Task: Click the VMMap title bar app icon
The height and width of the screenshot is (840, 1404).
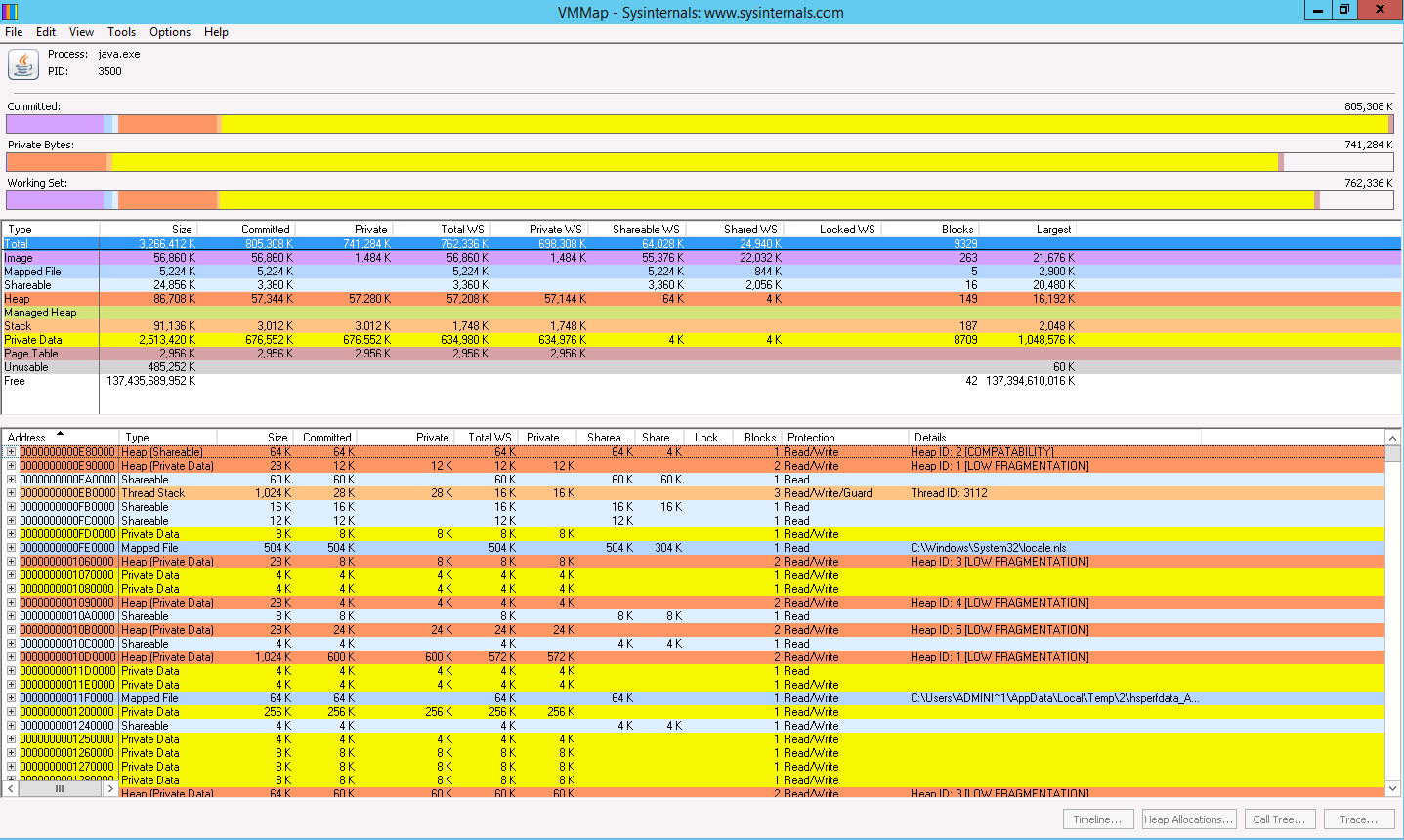Action: (11, 11)
